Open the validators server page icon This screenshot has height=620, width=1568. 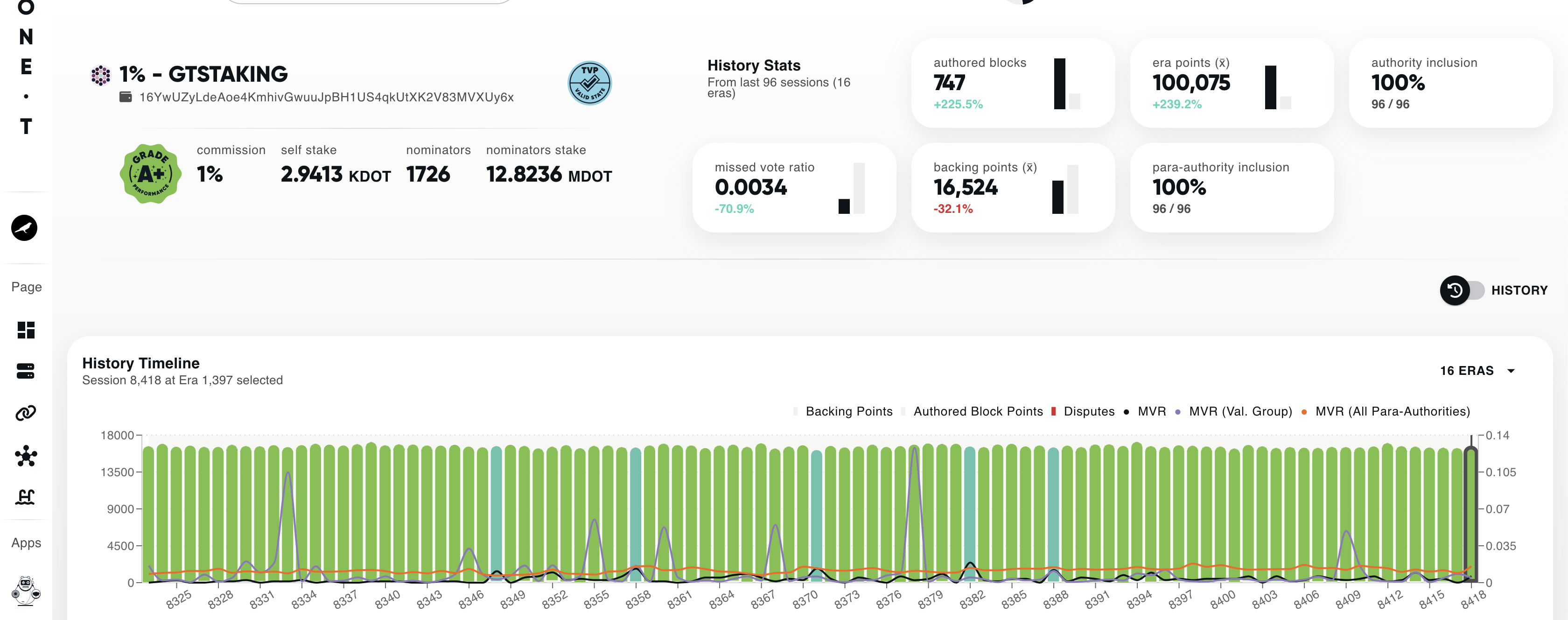tap(26, 371)
